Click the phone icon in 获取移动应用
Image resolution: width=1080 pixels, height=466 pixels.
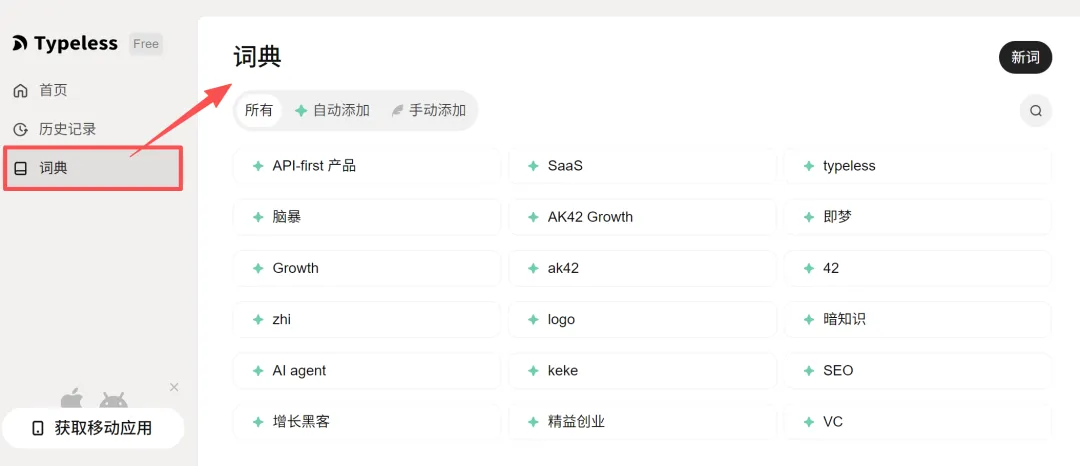(x=38, y=428)
